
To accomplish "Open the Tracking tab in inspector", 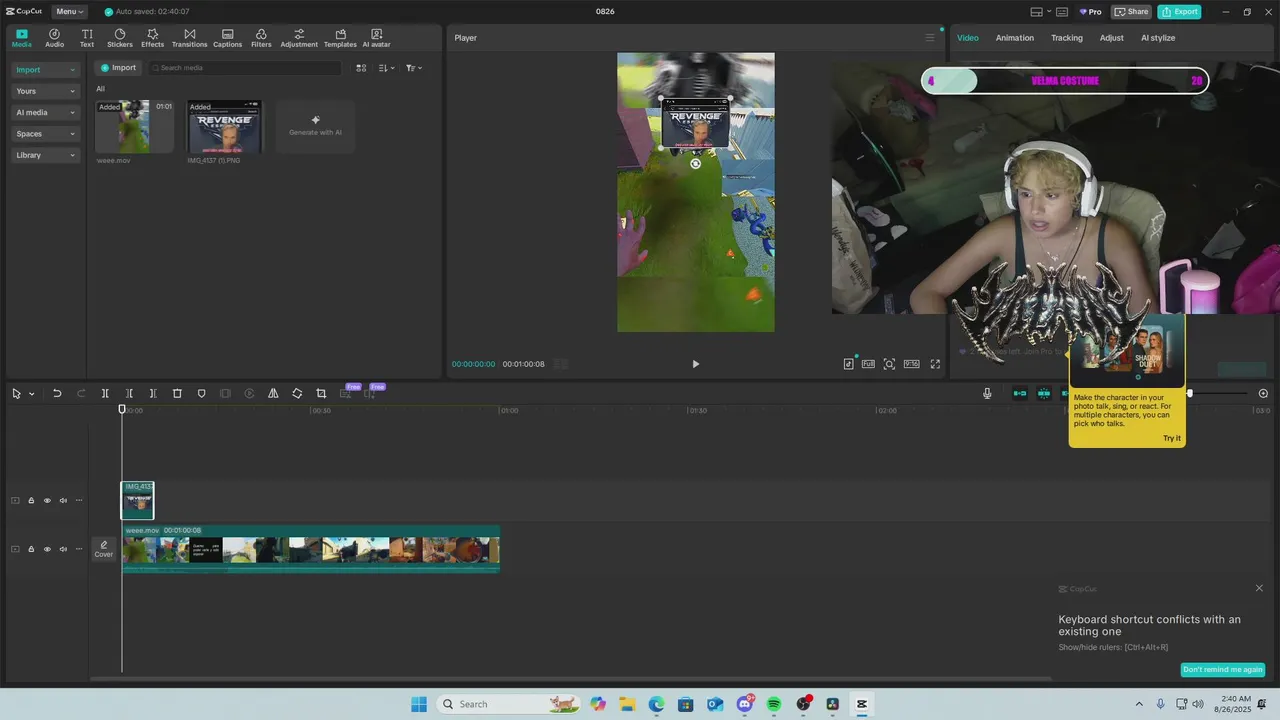I will tap(1066, 38).
